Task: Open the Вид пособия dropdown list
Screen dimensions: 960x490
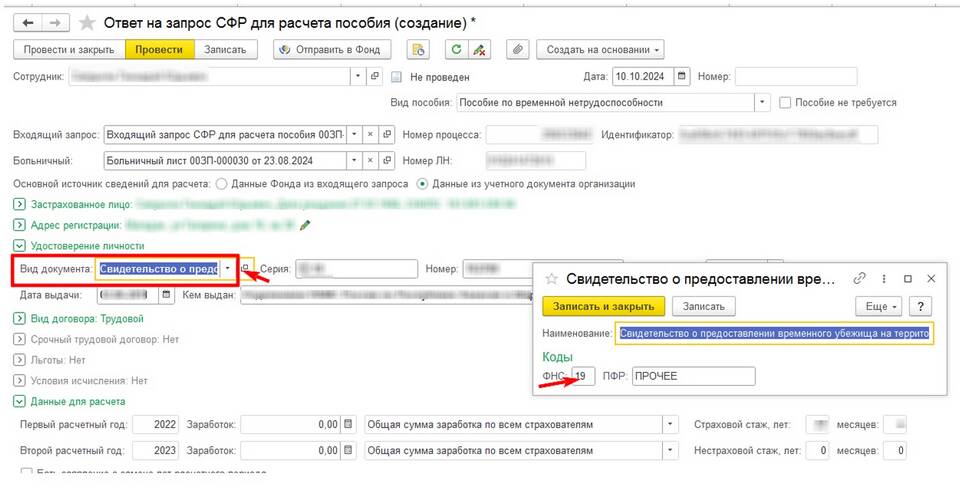Action: coord(763,102)
